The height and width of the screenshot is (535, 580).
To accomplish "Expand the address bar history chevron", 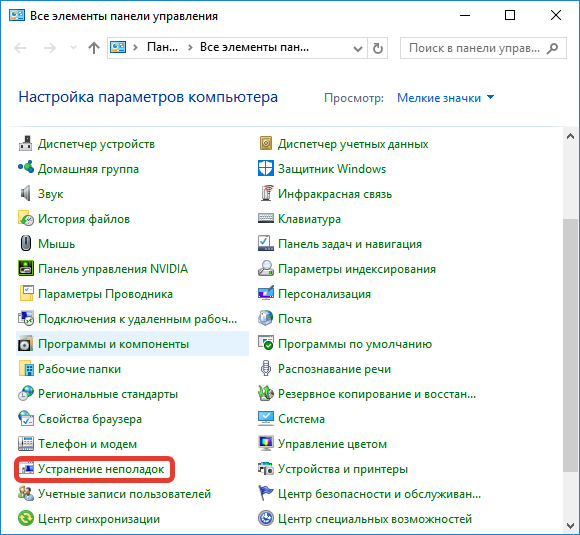I will pos(358,48).
